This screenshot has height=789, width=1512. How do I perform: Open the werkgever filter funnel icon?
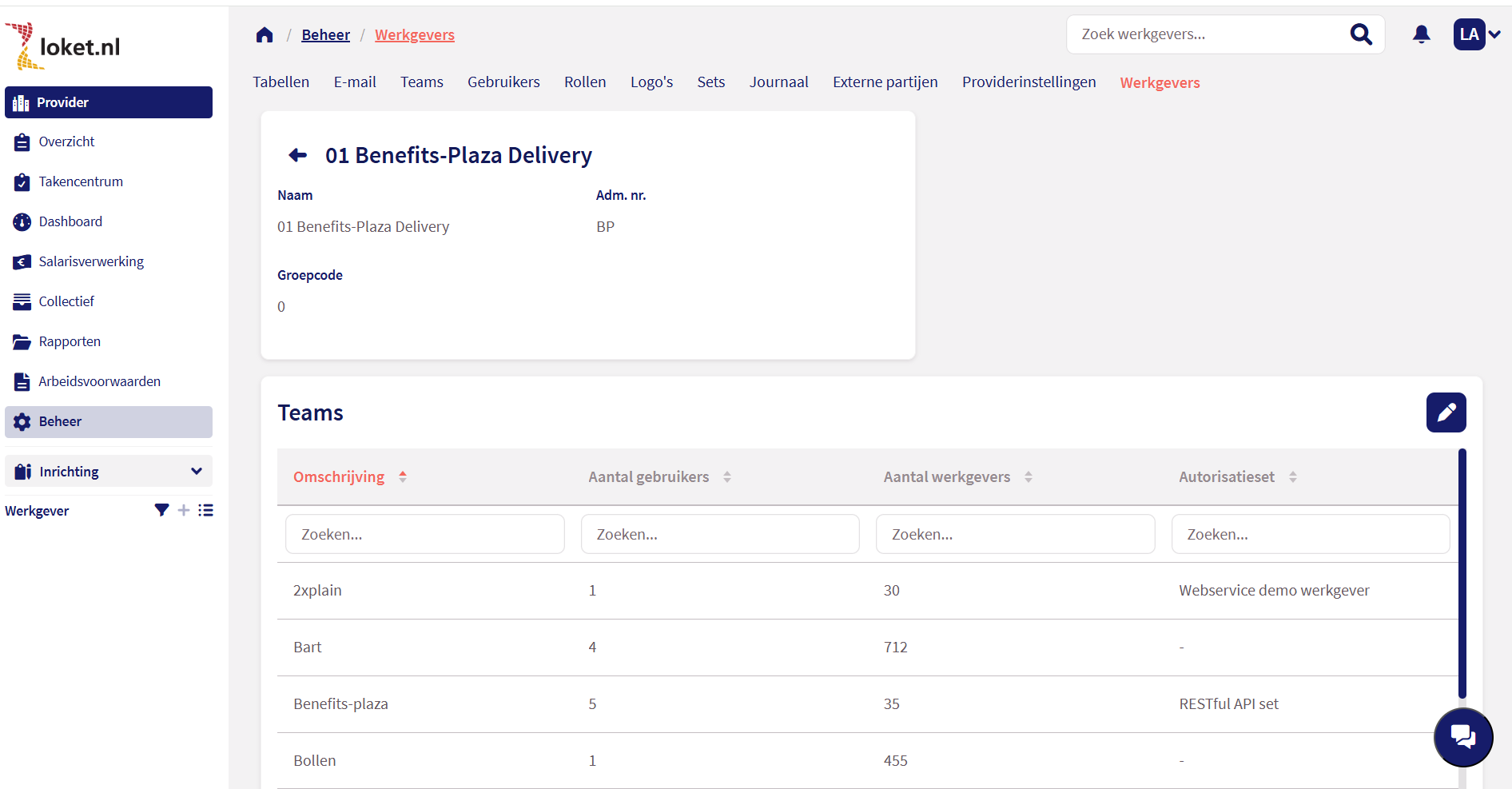[161, 510]
